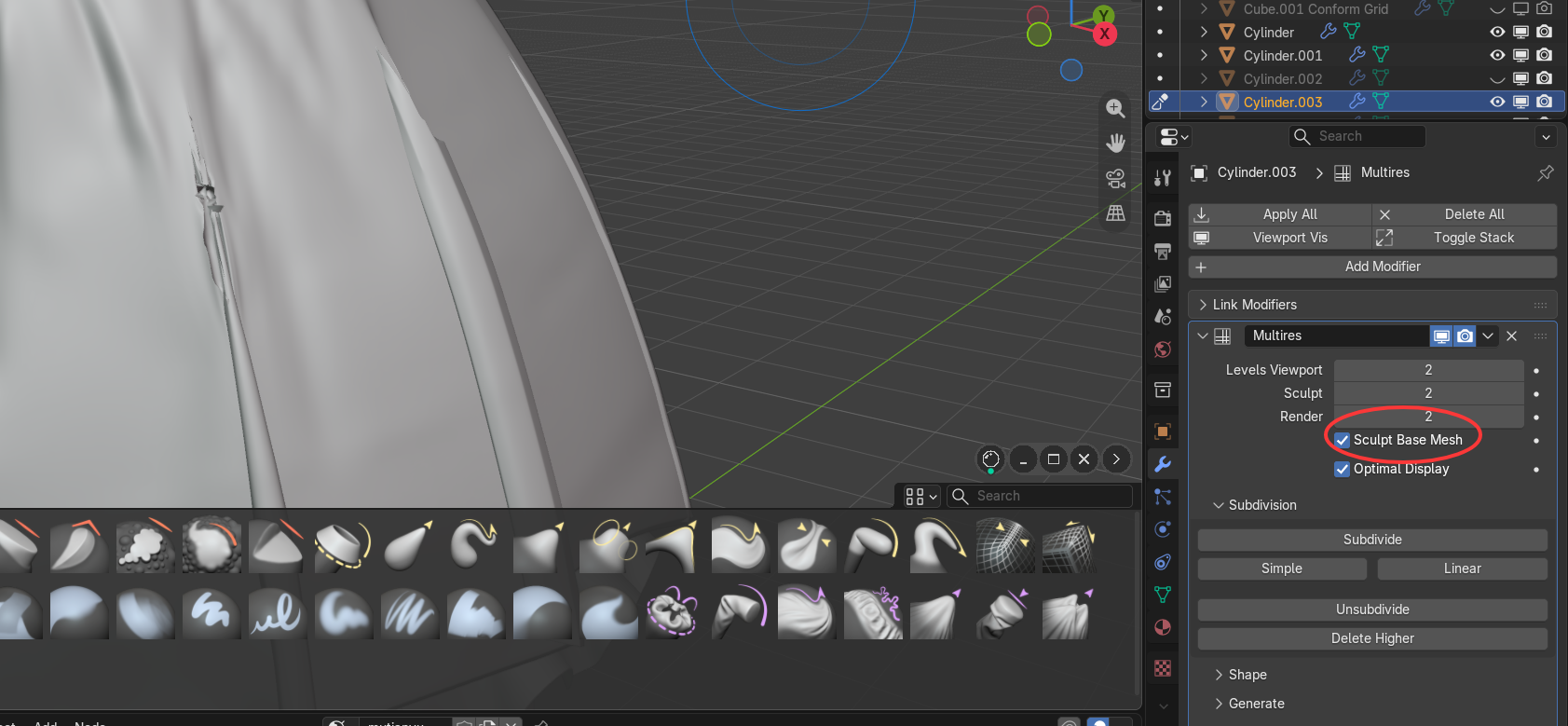The image size is (1568, 726).
Task: Expand the Link Modifiers panel
Action: pyautogui.click(x=1203, y=305)
